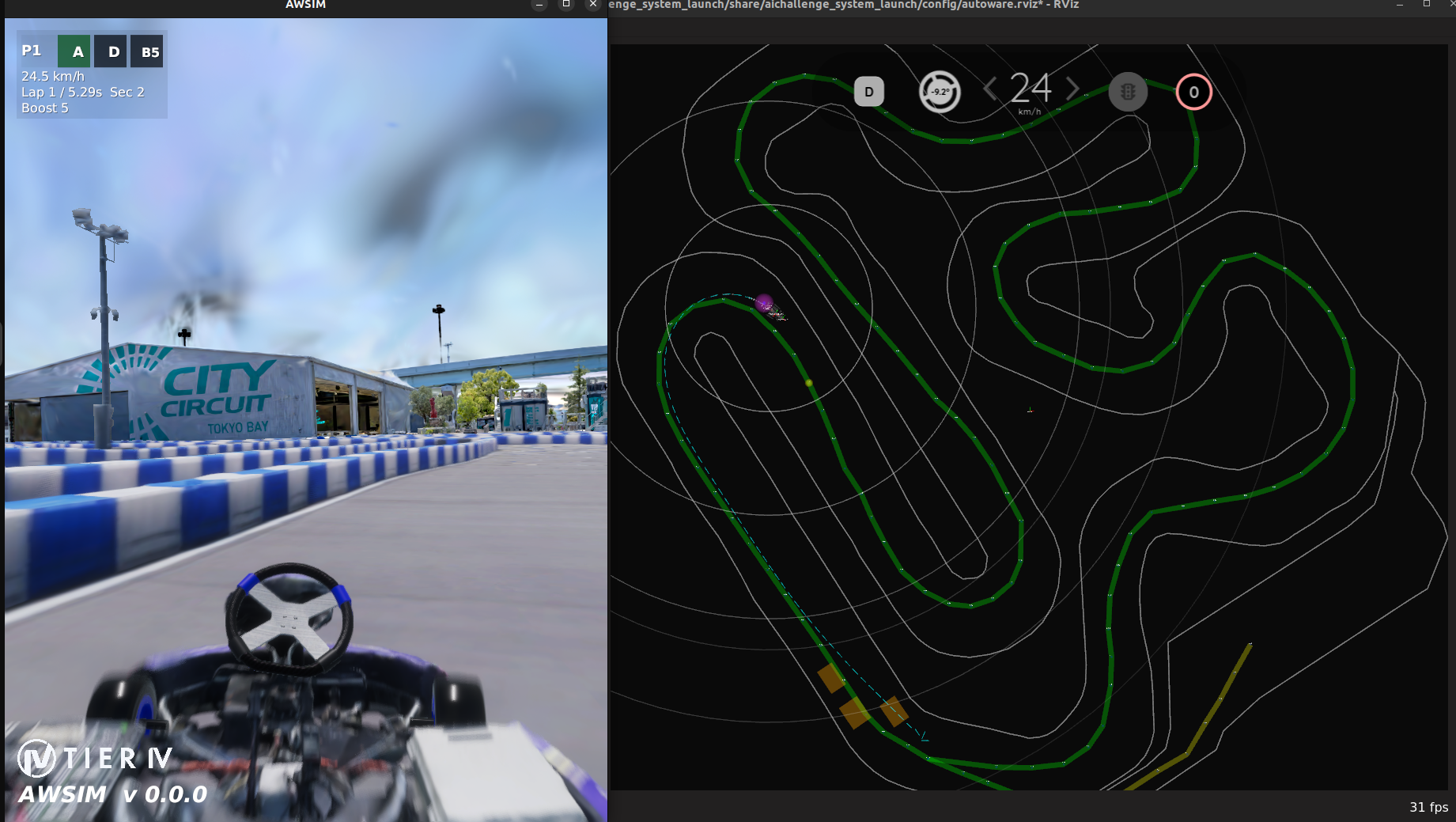Toggle the B5 boost box in AWSIM
1456x822 pixels.
149,51
